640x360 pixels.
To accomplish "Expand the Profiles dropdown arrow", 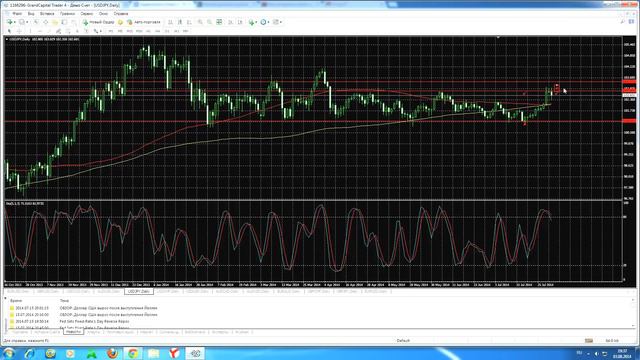I will click(27, 22).
